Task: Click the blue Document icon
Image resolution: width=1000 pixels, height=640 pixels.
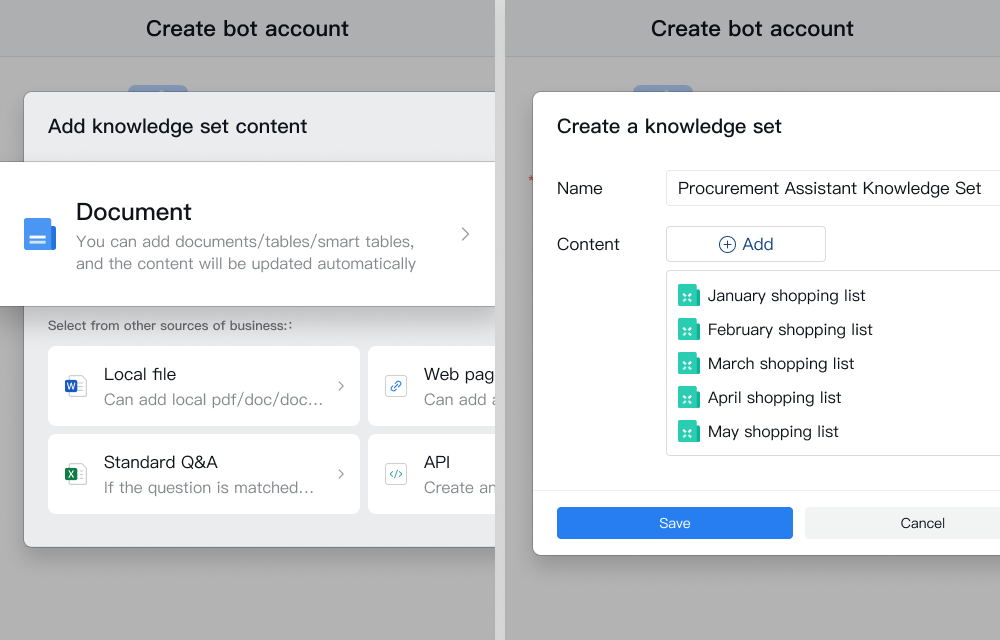Action: click(x=40, y=234)
